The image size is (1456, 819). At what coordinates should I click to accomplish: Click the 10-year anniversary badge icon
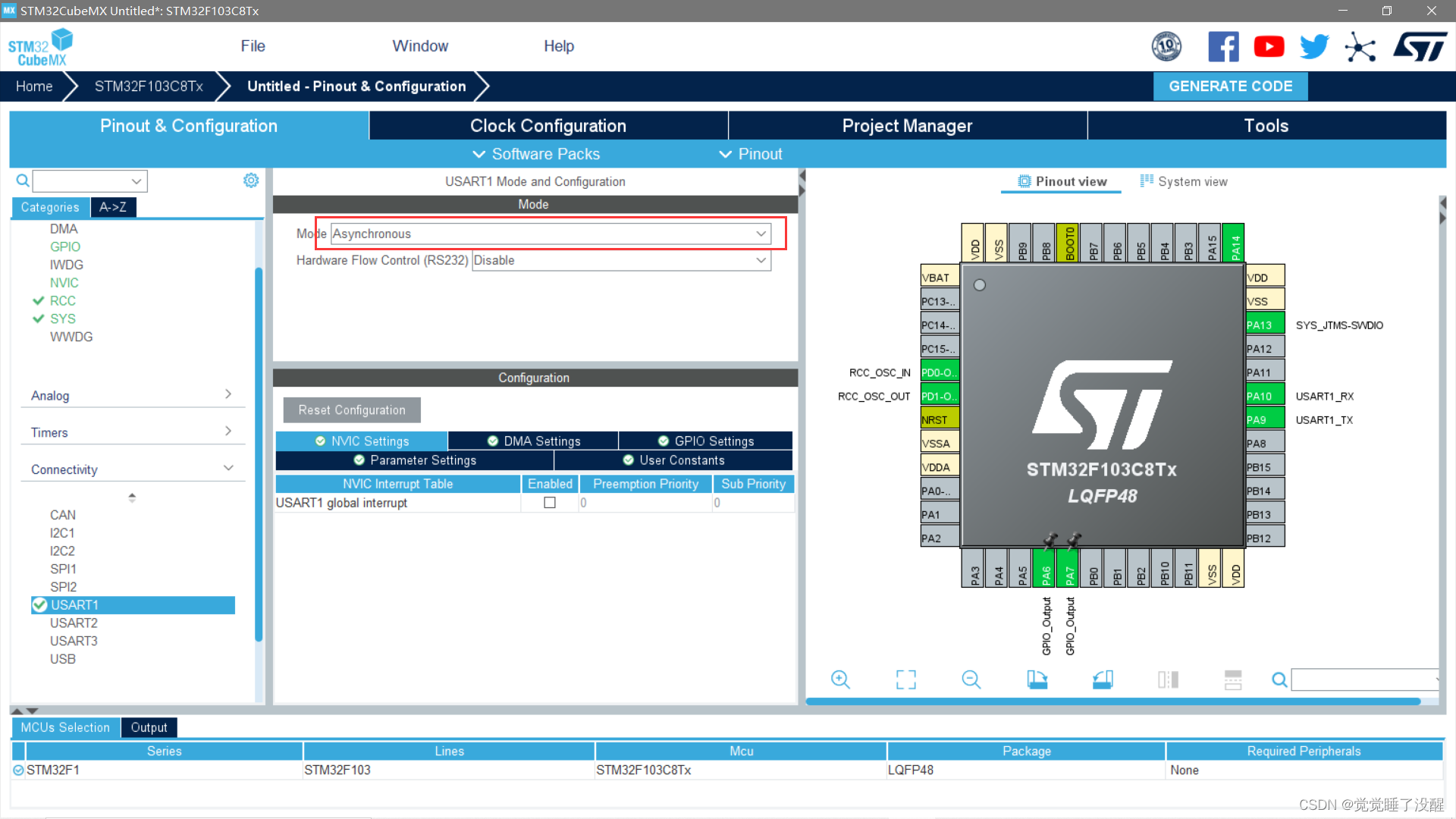point(1166,47)
